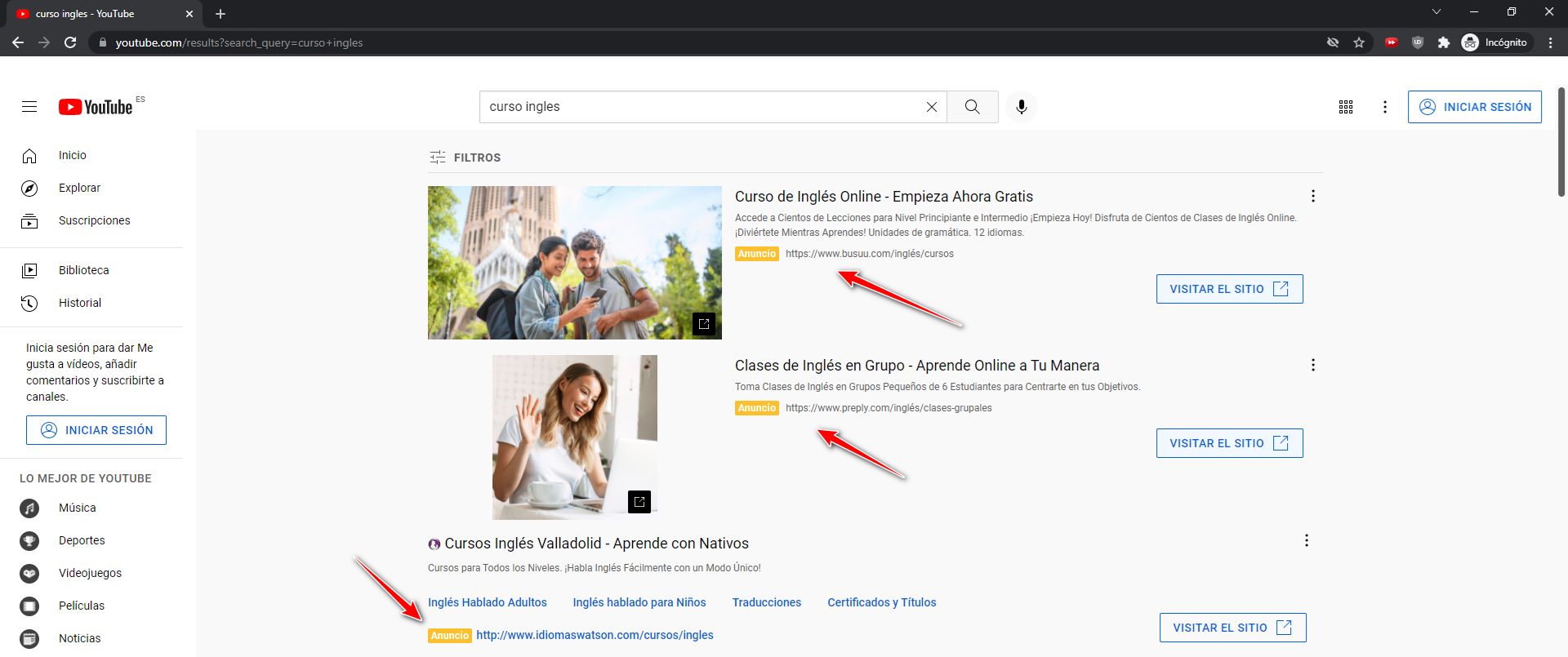Click the shield extension icon
1568x657 pixels.
point(1418,42)
